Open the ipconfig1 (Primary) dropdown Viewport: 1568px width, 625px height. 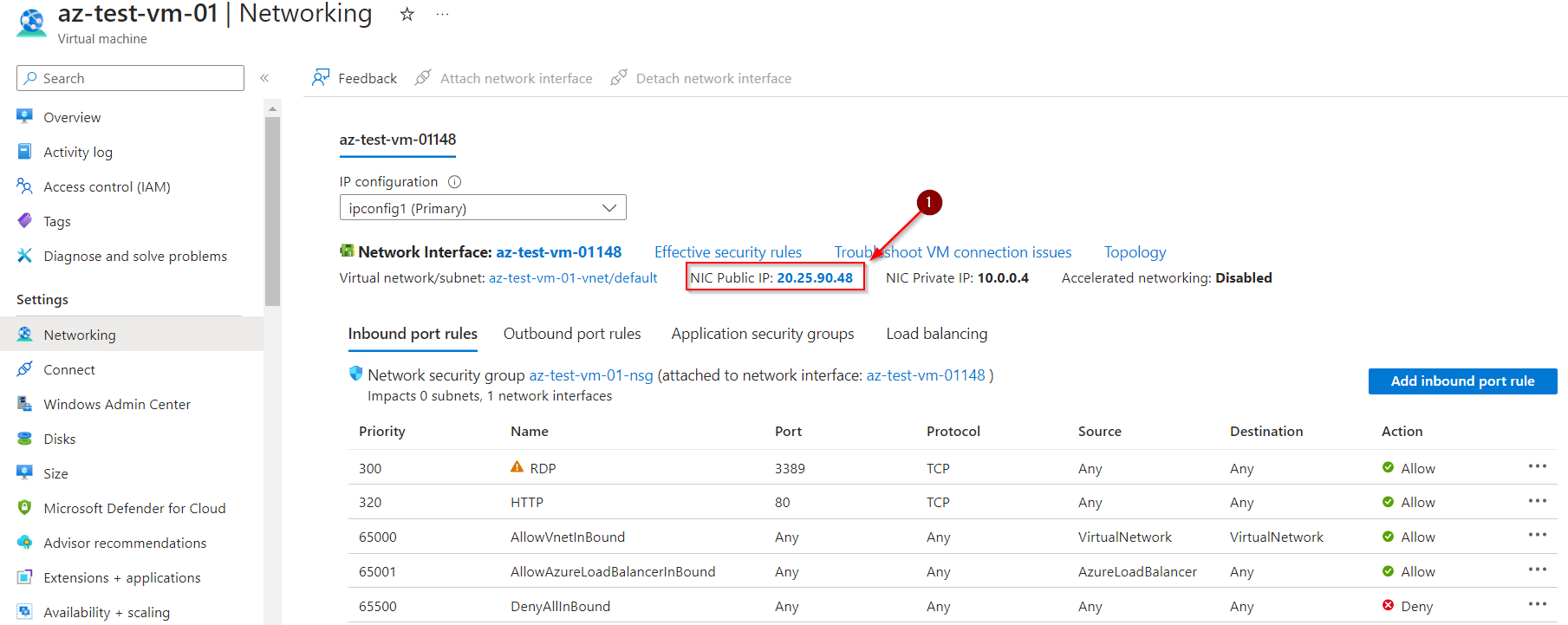point(483,208)
